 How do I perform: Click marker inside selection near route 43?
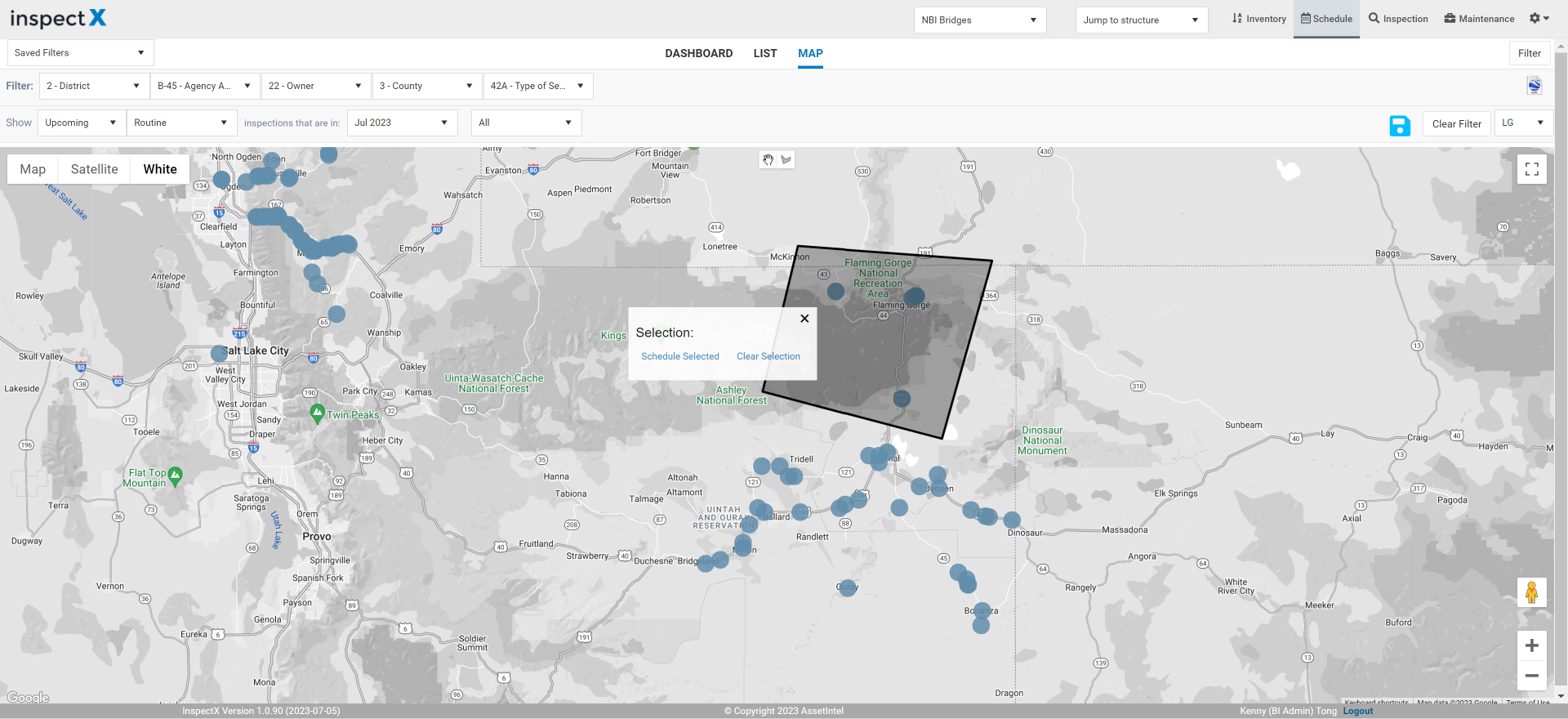pos(835,291)
